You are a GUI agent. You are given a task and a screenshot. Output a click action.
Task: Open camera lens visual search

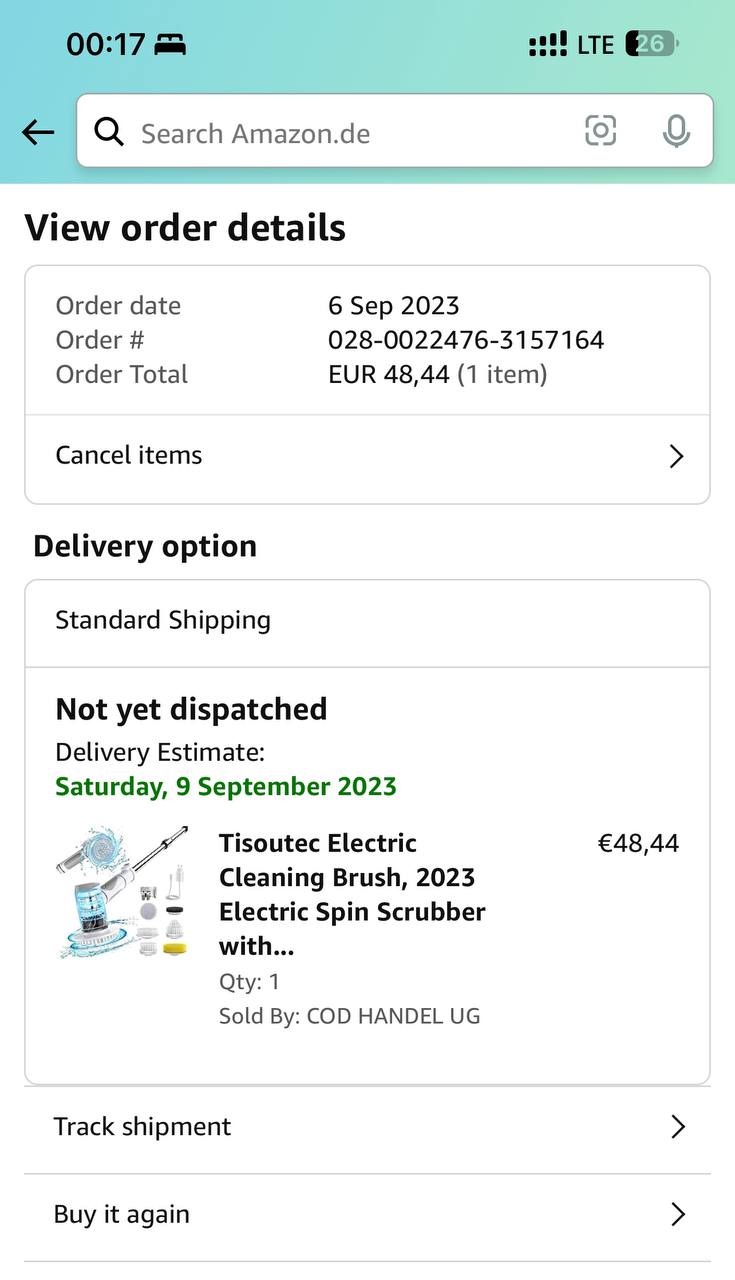pos(600,131)
